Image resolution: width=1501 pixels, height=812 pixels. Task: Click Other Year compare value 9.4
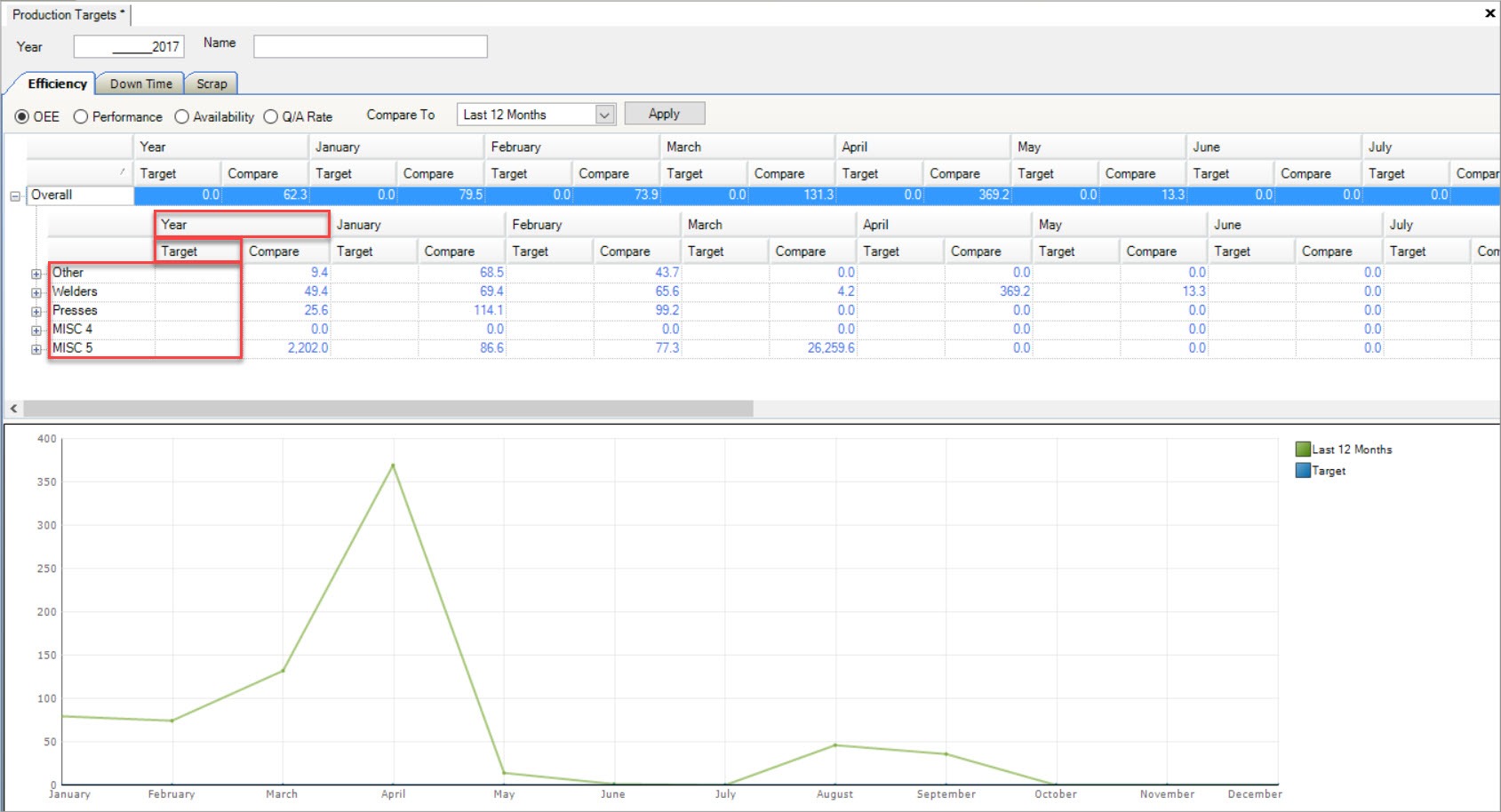point(319,273)
